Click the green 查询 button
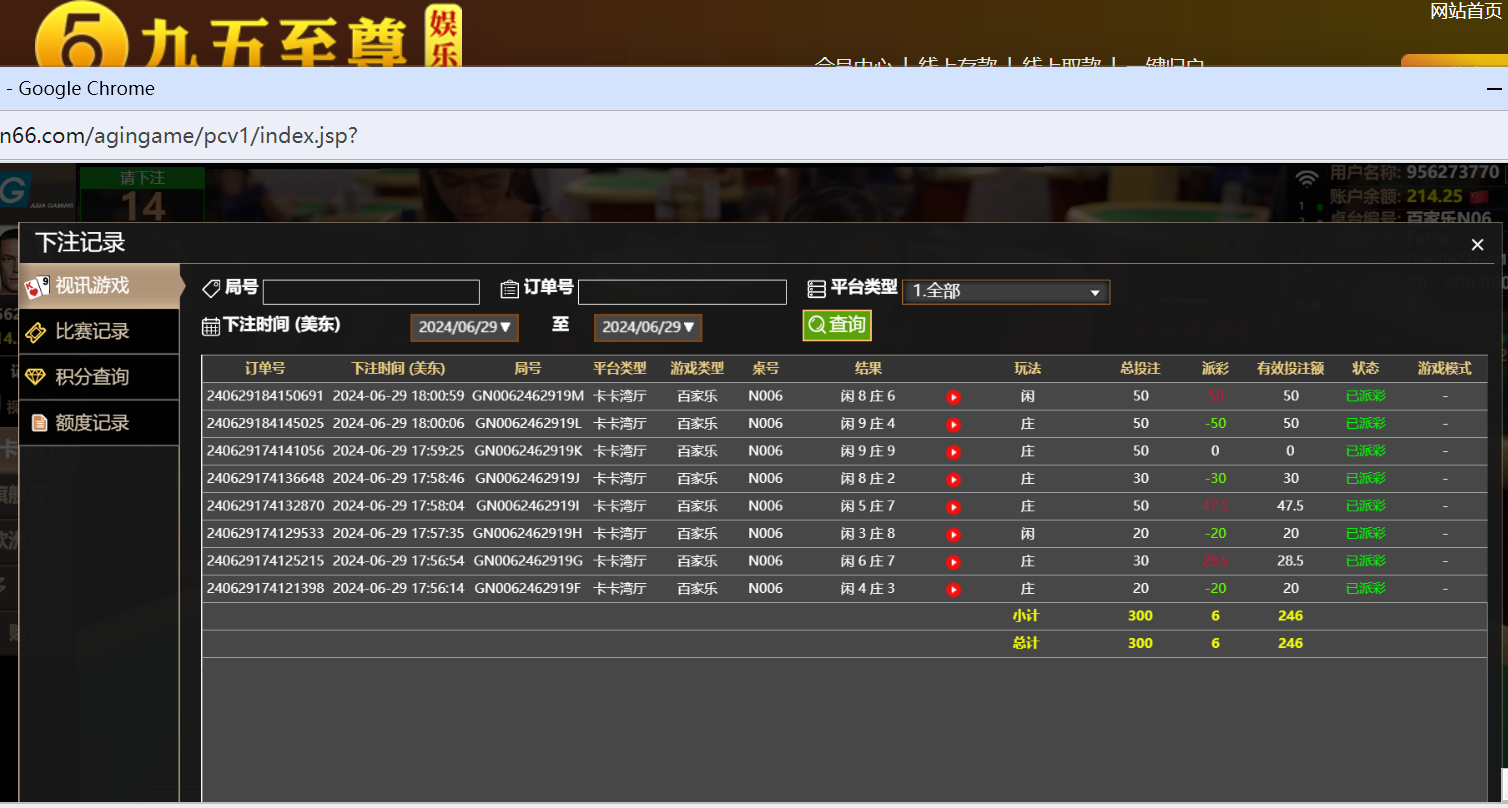 coord(837,325)
